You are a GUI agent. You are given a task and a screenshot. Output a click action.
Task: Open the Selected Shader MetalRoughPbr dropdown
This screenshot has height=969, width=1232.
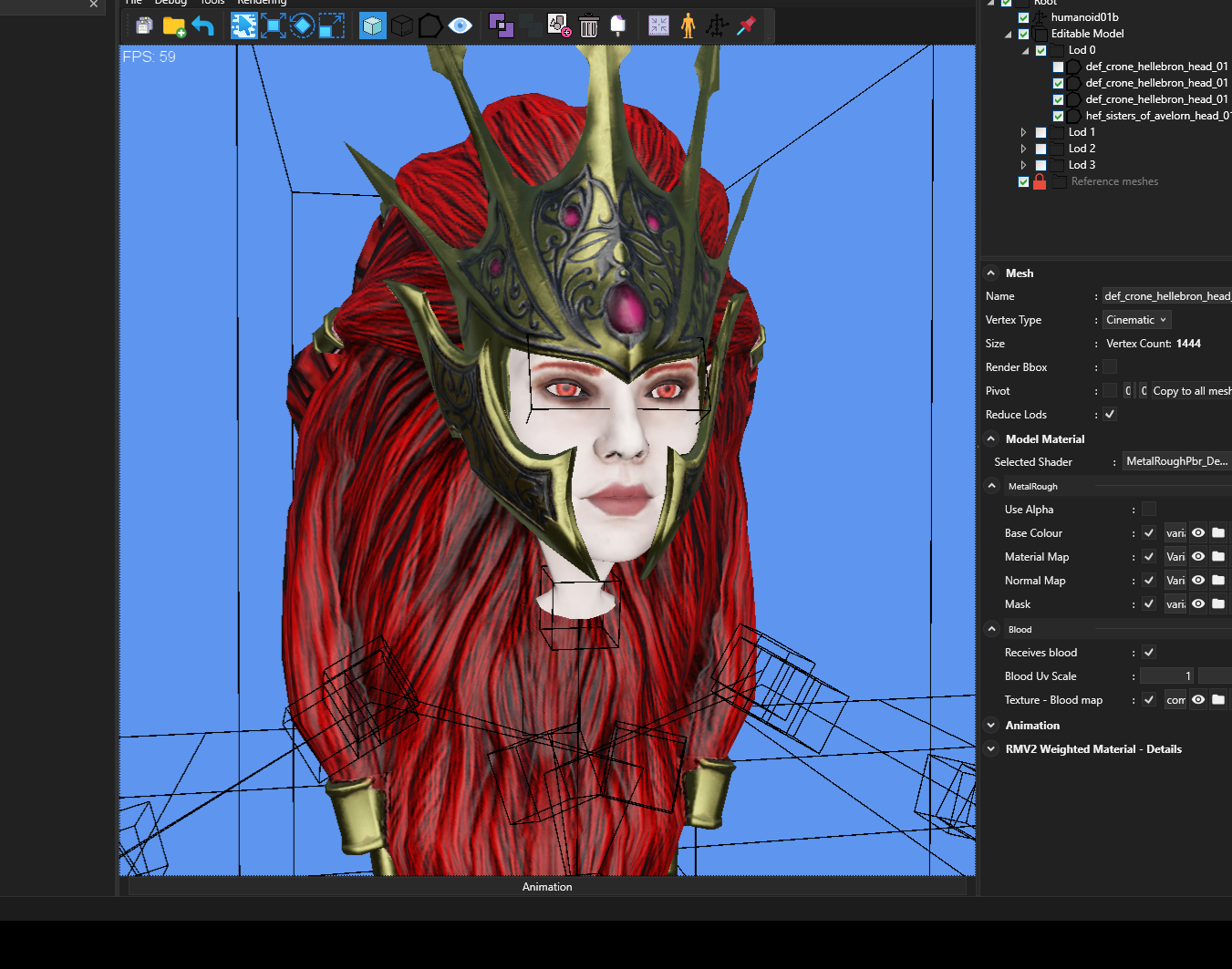1176,461
